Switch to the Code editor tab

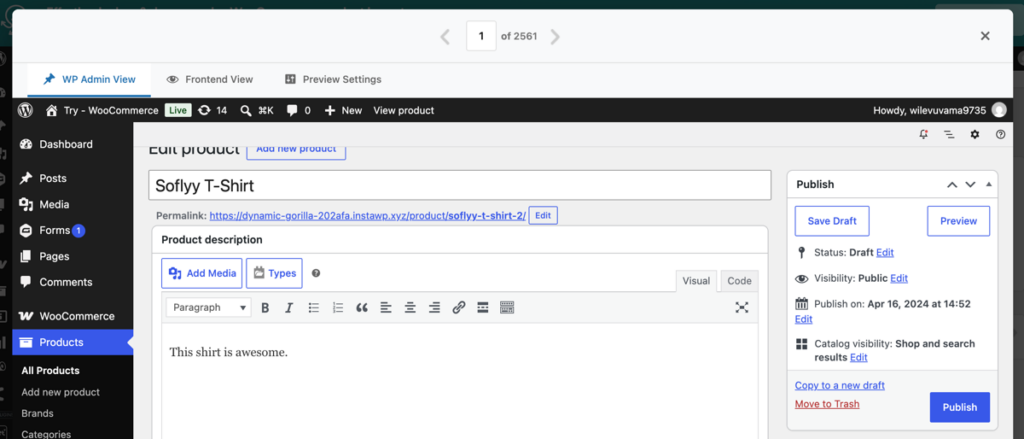739,281
